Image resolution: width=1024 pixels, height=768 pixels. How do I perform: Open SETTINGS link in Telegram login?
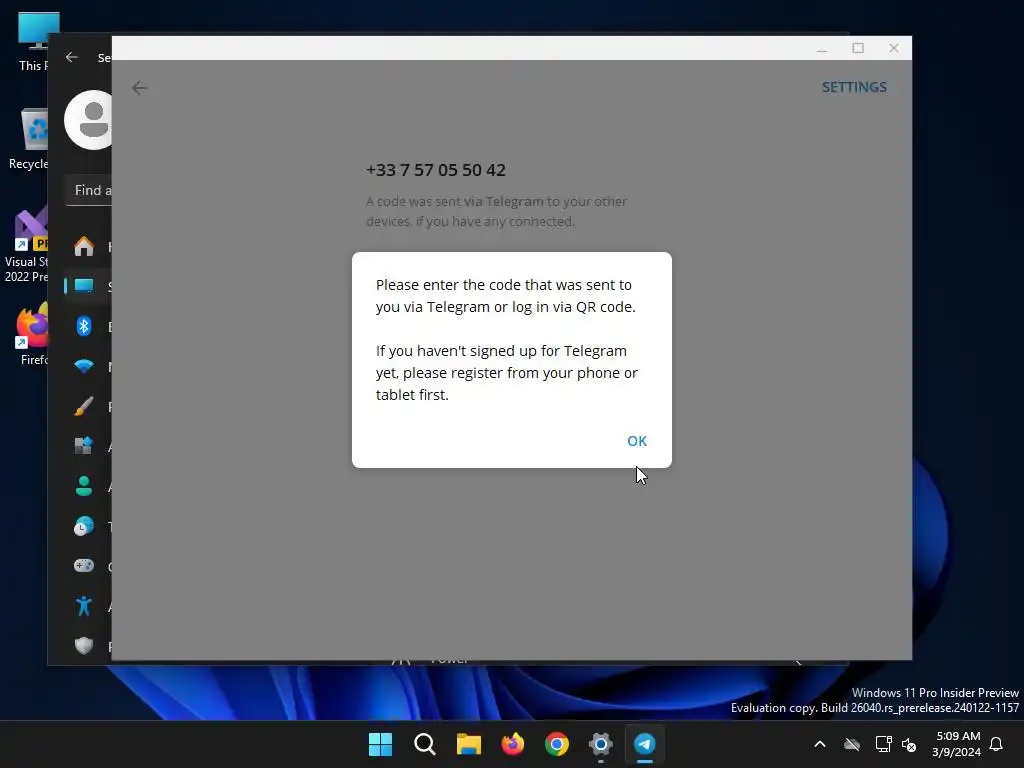(854, 87)
